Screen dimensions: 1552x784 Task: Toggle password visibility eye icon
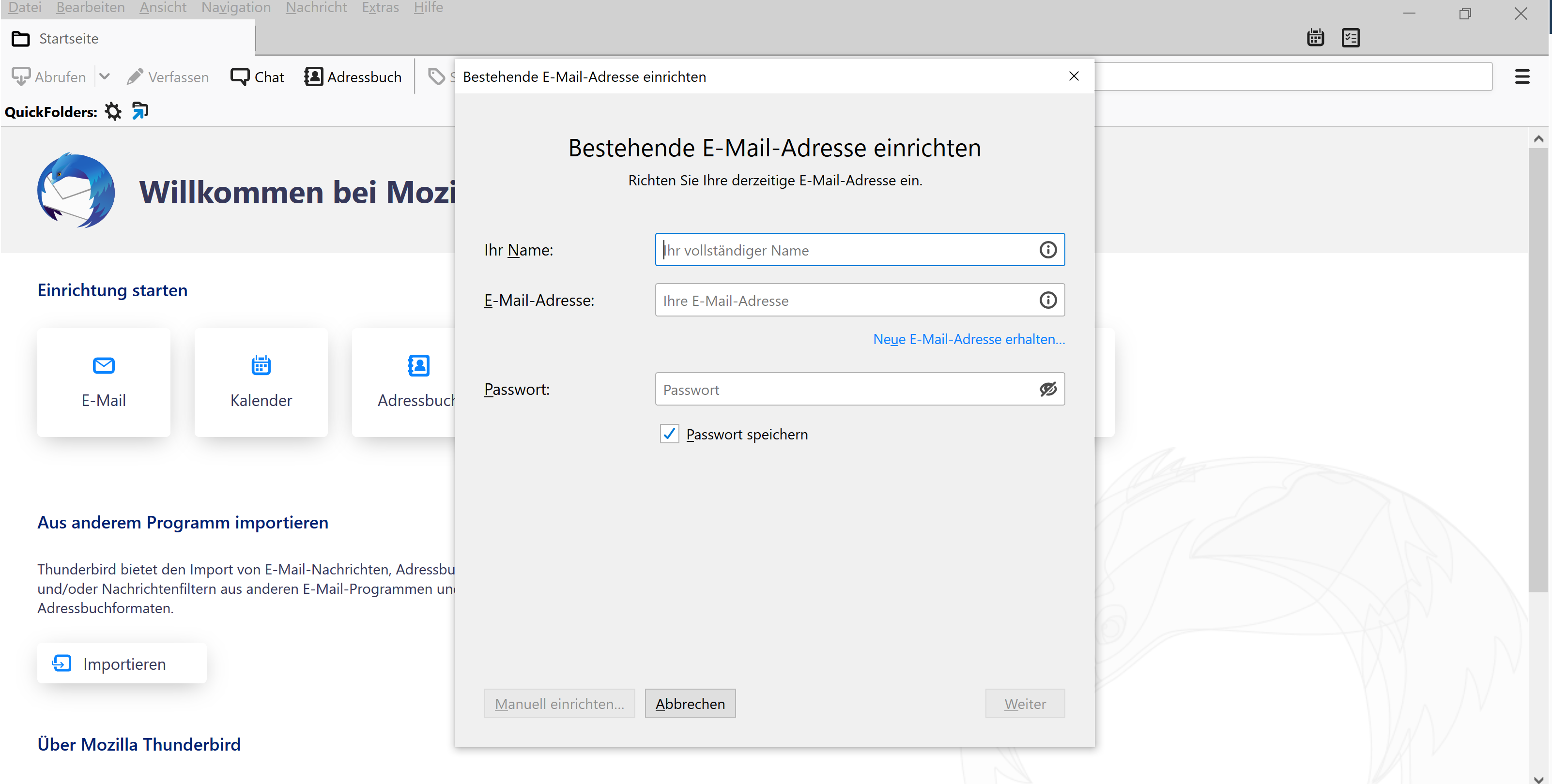[1048, 390]
